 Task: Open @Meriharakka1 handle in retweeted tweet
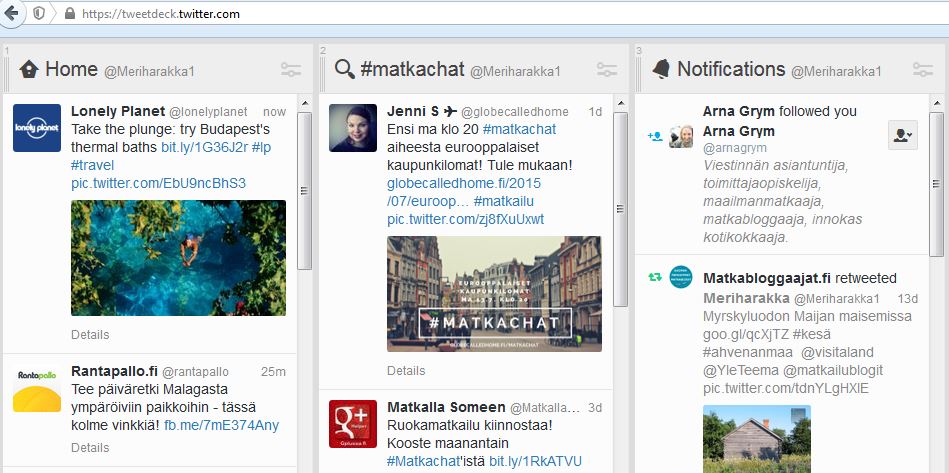(x=836, y=299)
